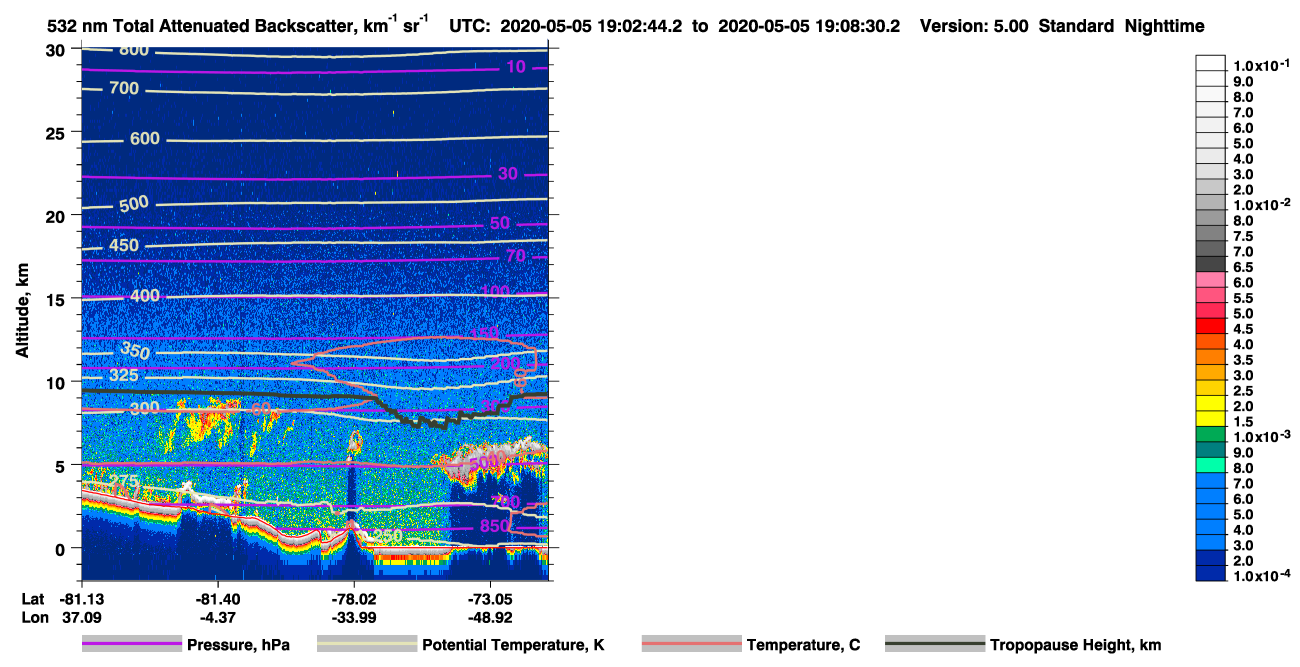The height and width of the screenshot is (667, 1300).
Task: Click the 400 potential temperature contour label
Action: pyautogui.click(x=145, y=296)
